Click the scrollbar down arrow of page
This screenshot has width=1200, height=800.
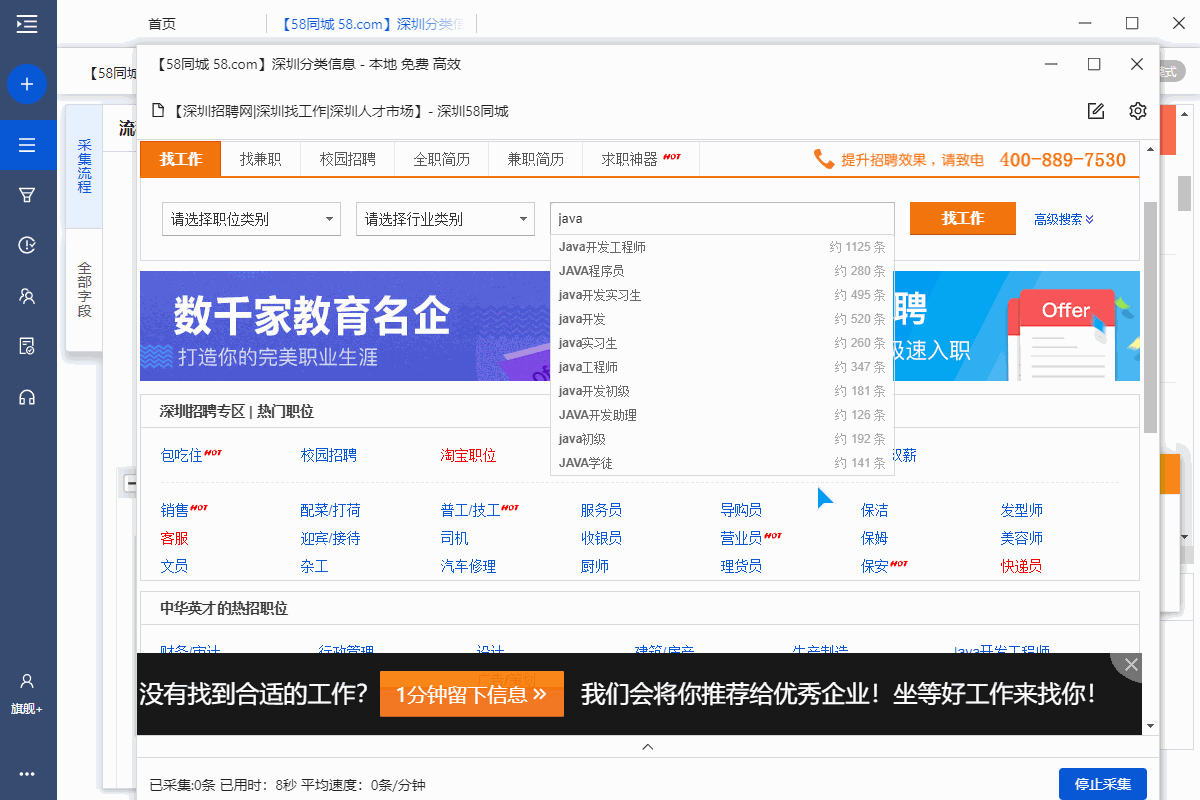[1150, 725]
